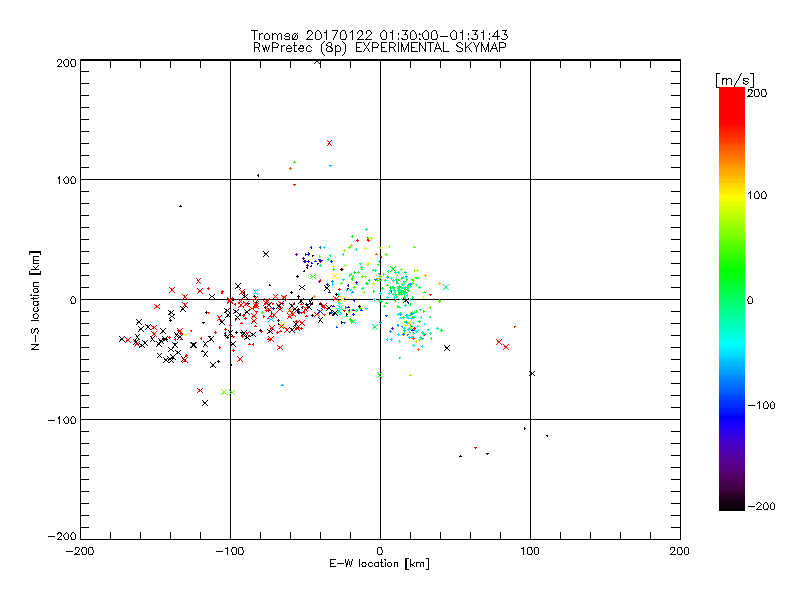
Task: Select the subtitle 'RwPretec (8p) EXPERIMENTAL SKYMAP'
Action: (x=380, y=48)
